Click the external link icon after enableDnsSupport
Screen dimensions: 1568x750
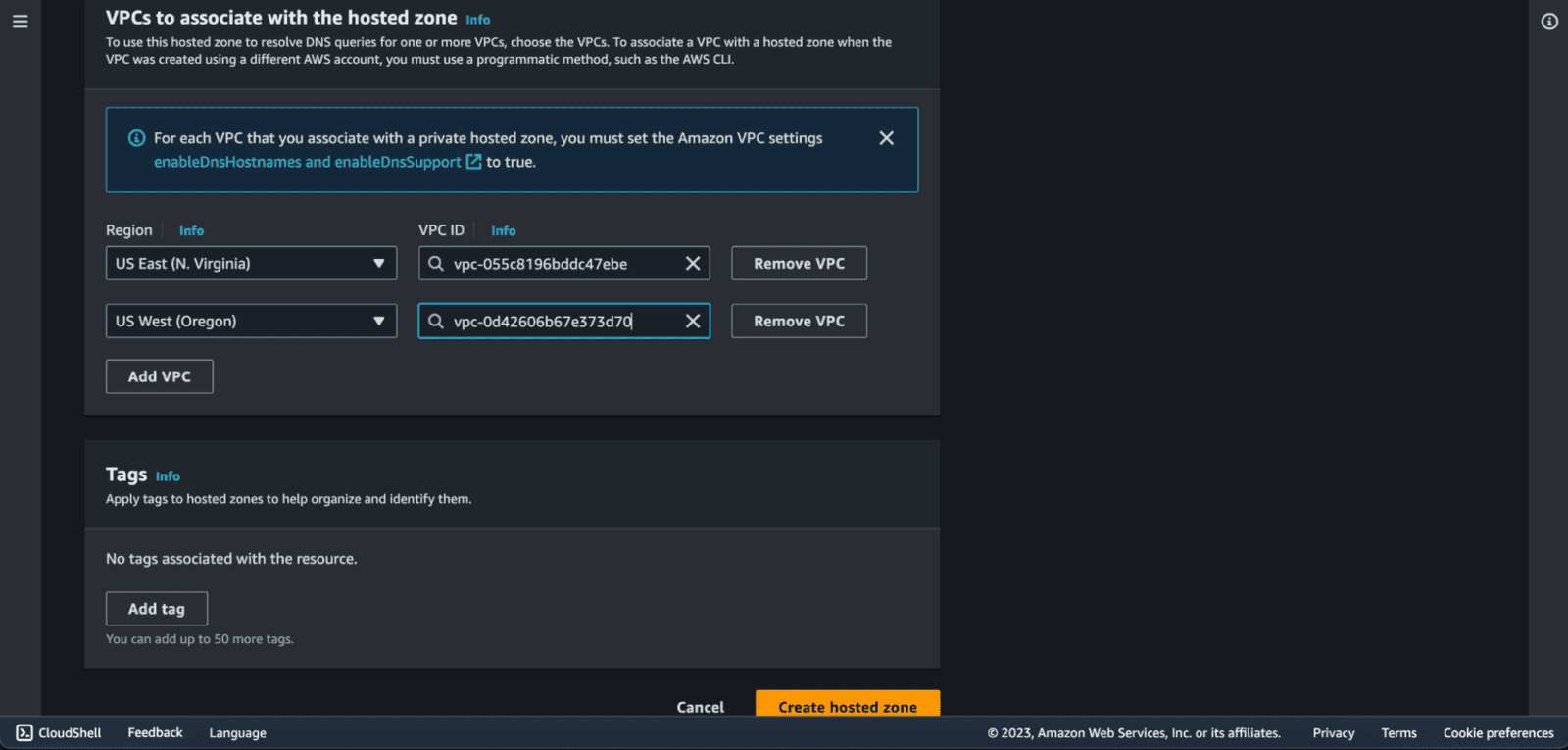tap(473, 162)
